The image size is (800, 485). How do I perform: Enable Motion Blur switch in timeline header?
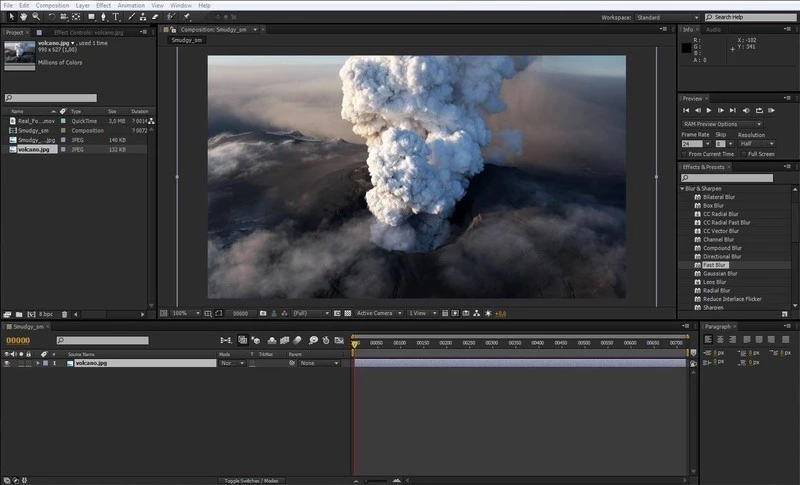[x=298, y=340]
